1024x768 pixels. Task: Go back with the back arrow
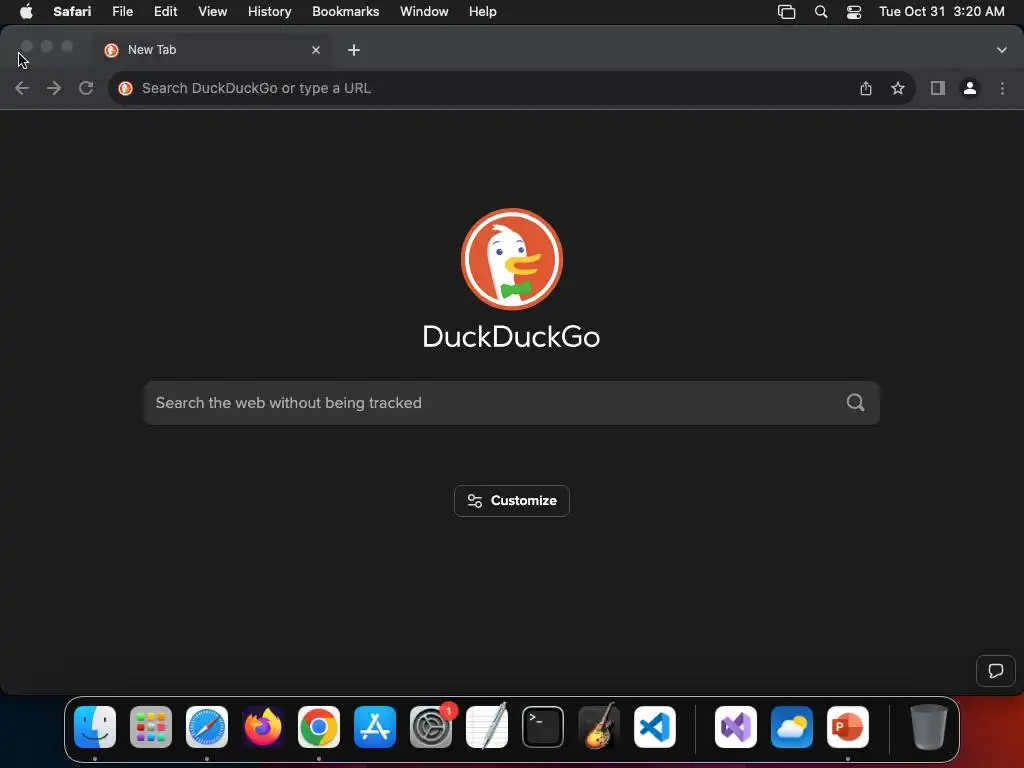22,88
